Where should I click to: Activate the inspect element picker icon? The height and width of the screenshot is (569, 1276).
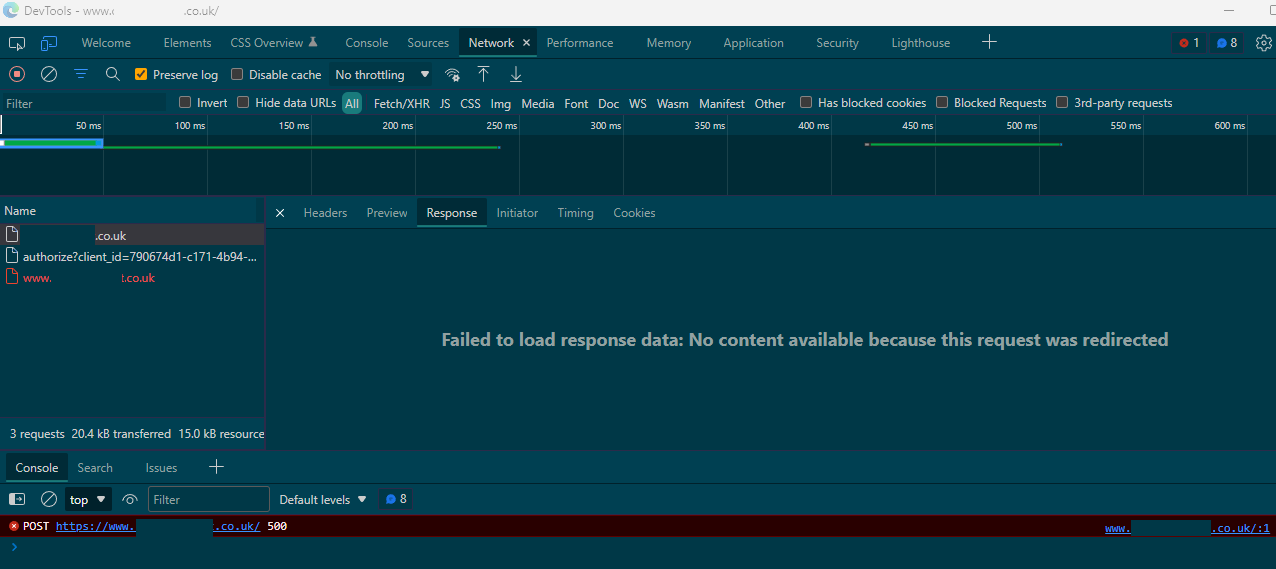coord(17,43)
